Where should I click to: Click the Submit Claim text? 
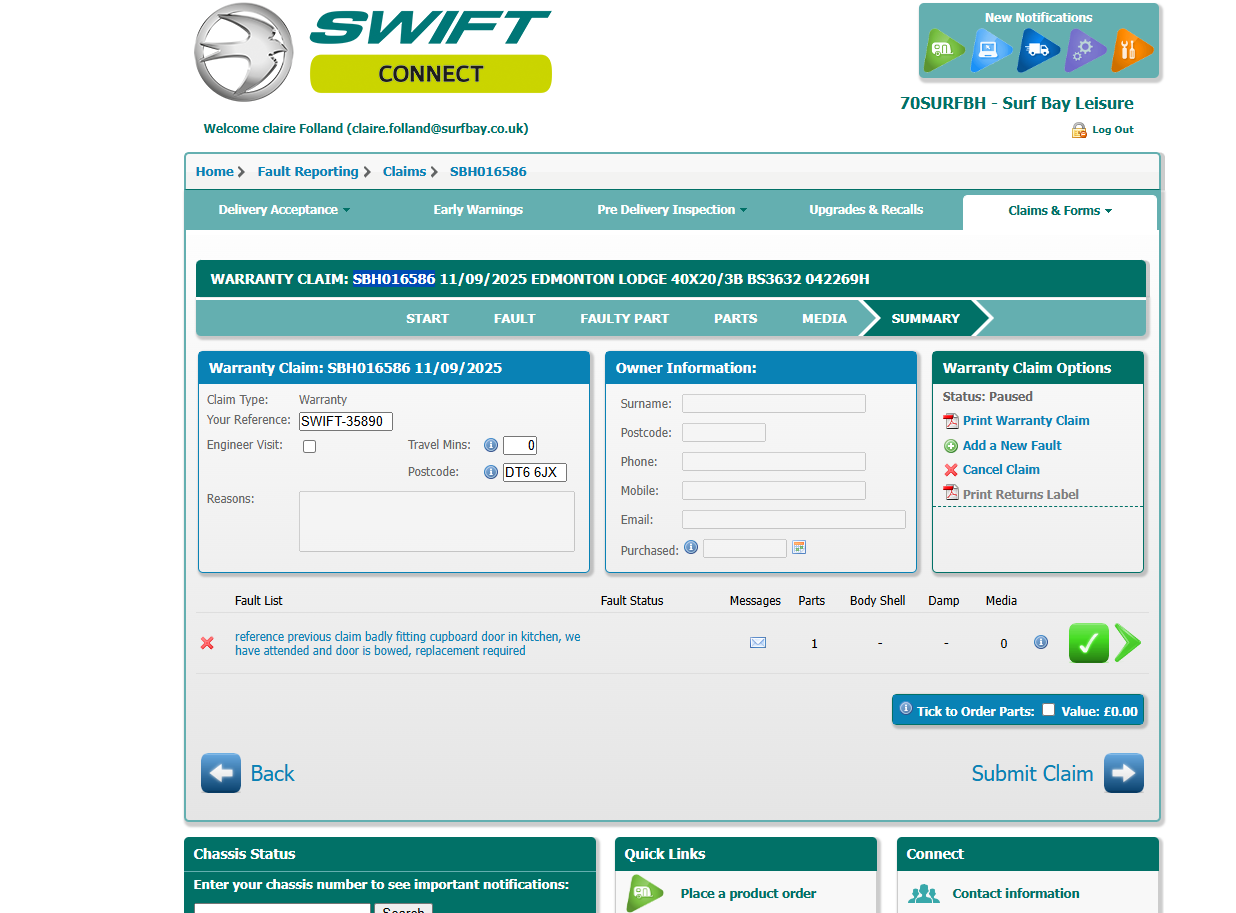[1033, 773]
